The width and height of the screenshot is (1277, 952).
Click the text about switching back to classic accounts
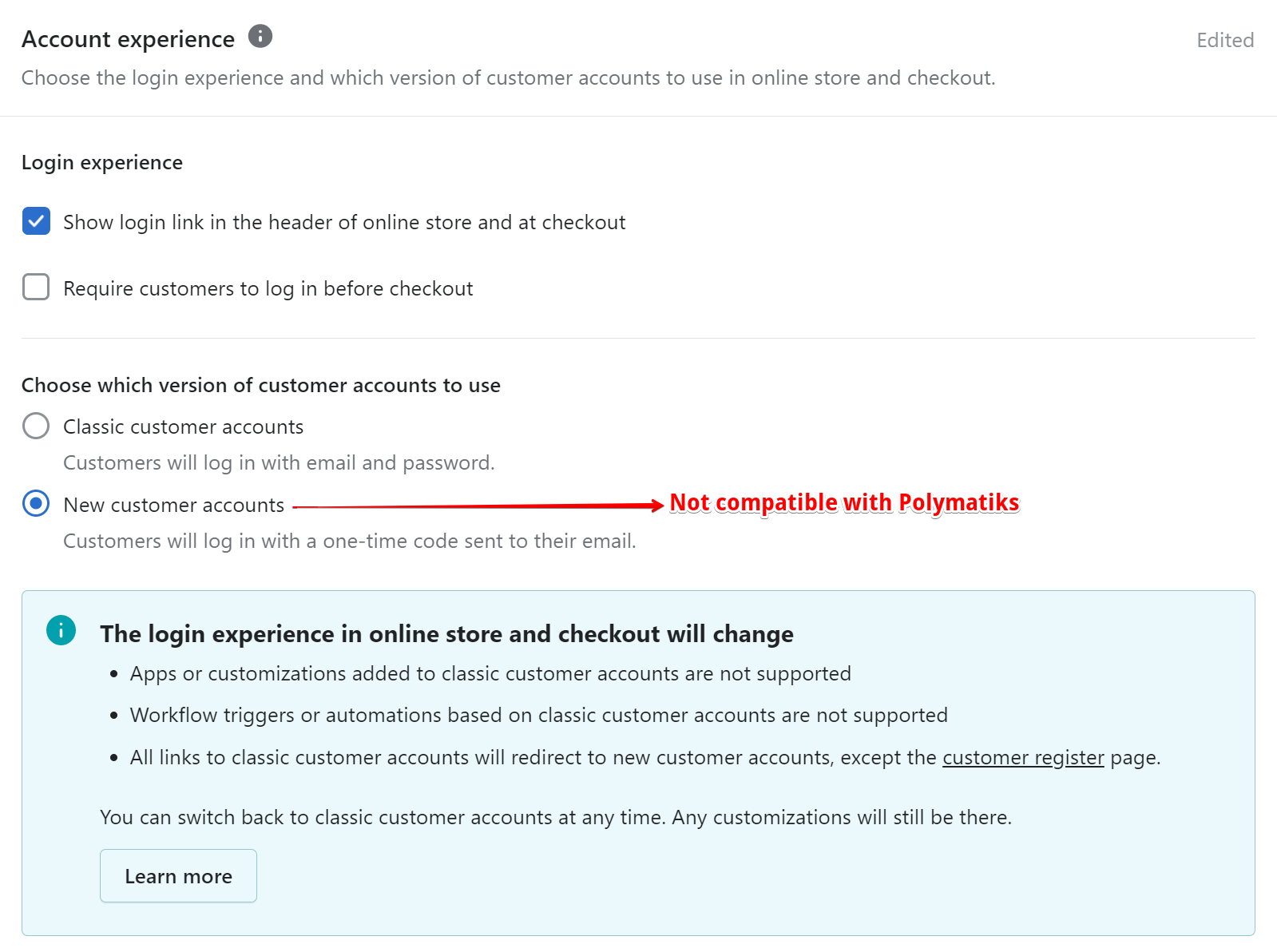[555, 817]
